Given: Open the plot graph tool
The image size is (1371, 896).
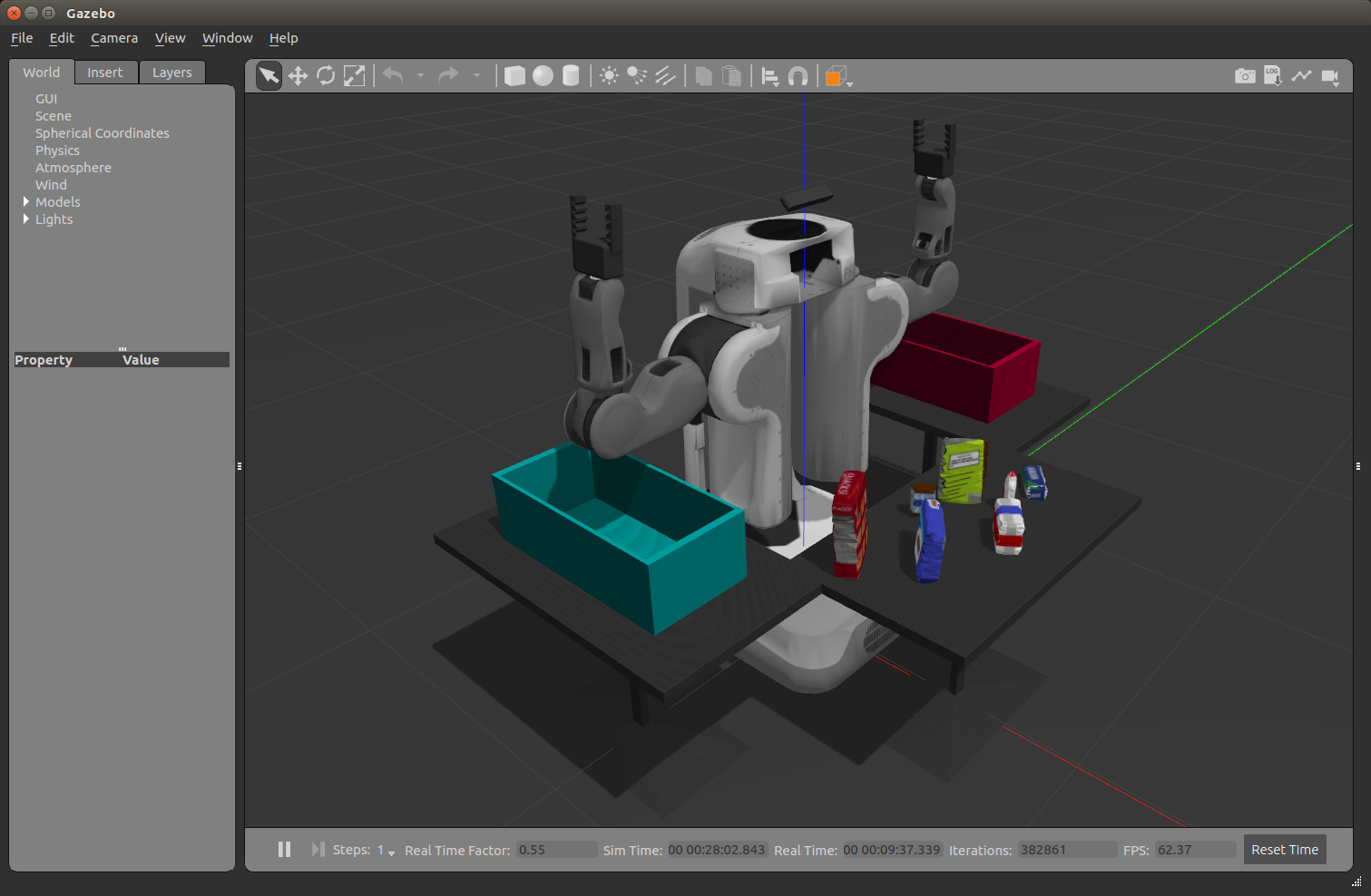Looking at the screenshot, I should (1302, 76).
